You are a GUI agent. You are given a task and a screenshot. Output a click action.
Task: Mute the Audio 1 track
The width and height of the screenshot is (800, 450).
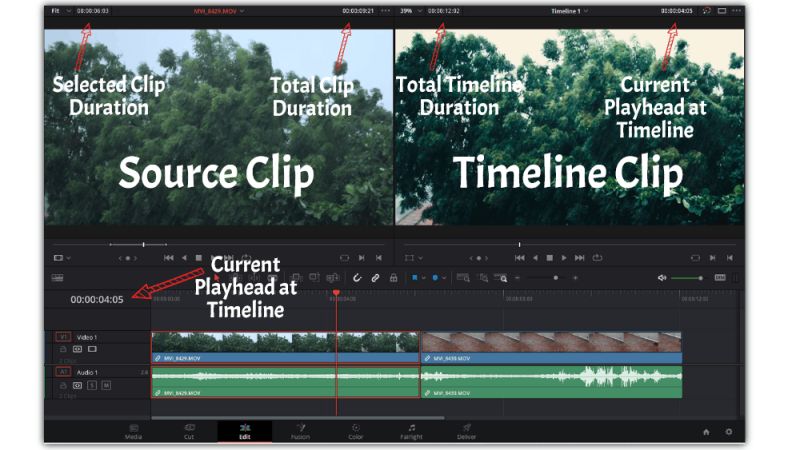pyautogui.click(x=106, y=385)
